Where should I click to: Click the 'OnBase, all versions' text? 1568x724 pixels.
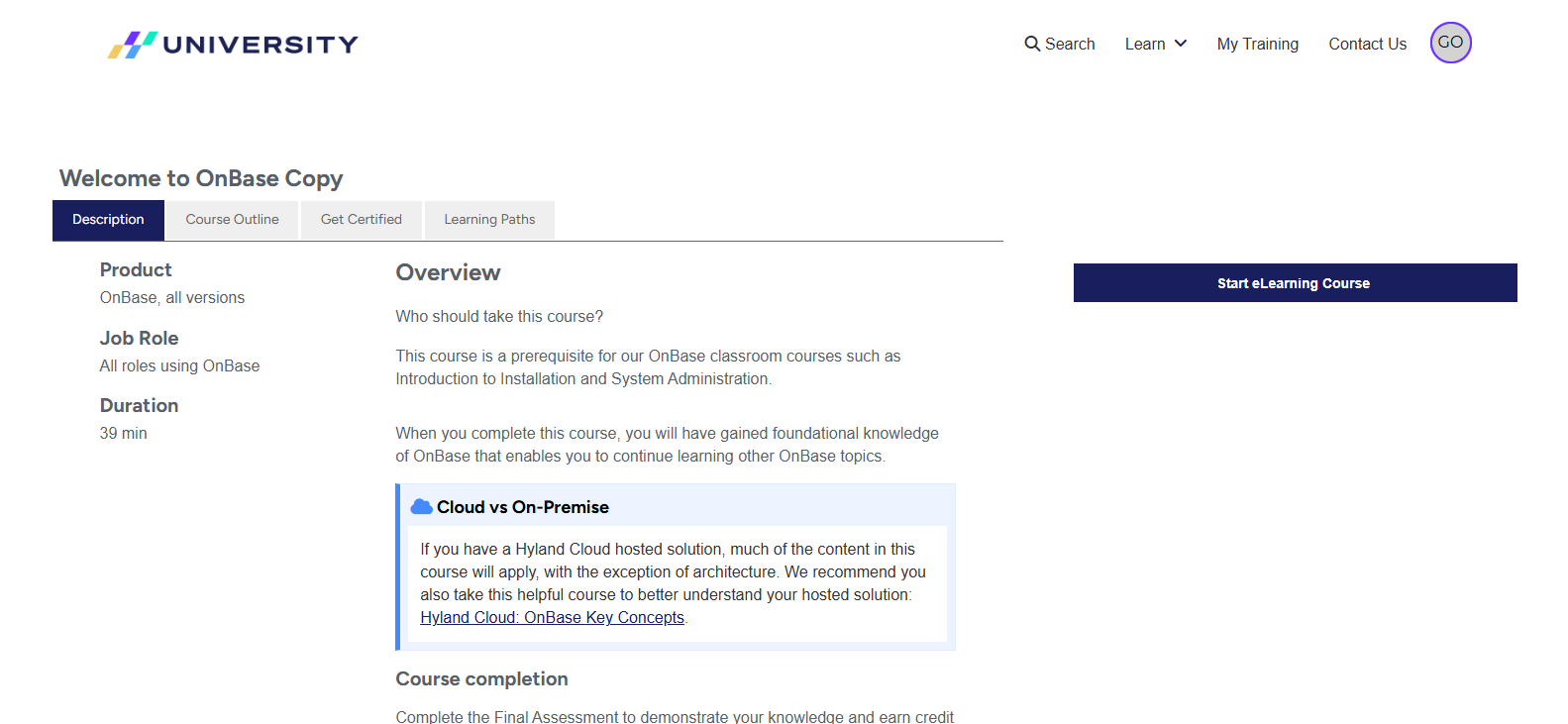click(x=172, y=298)
